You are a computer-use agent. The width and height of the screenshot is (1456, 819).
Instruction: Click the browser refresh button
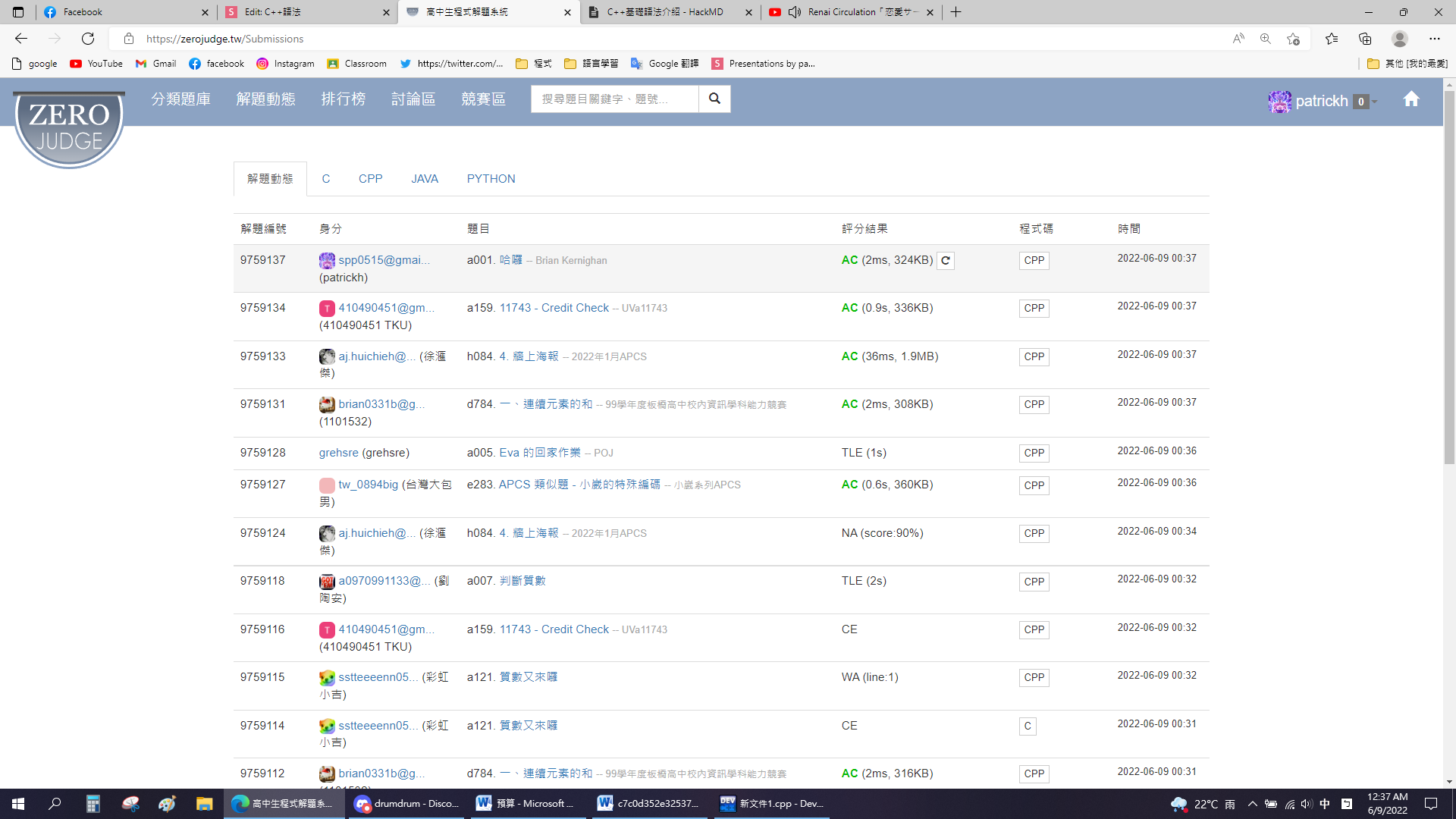(88, 39)
